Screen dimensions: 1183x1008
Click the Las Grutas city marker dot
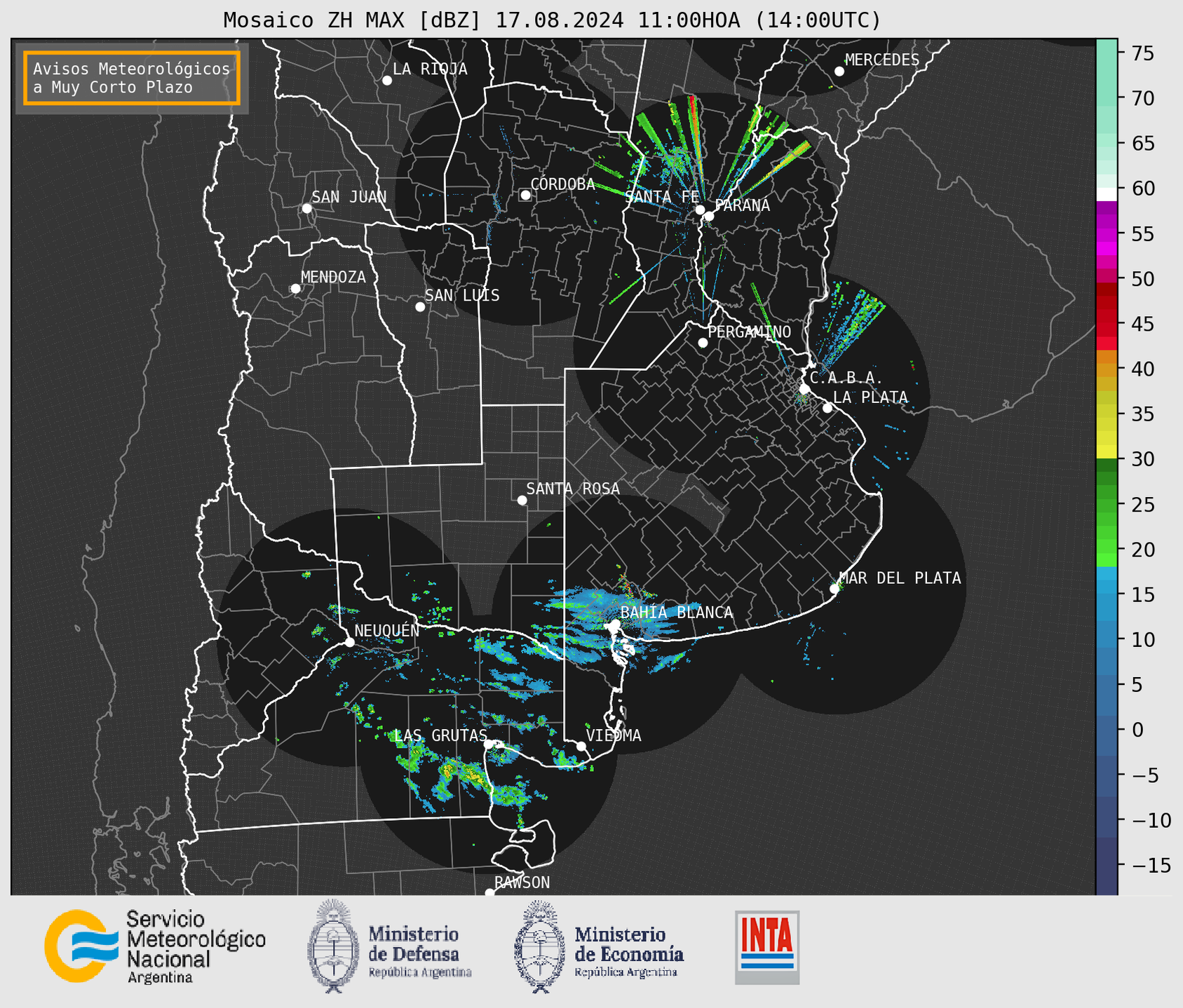click(489, 744)
